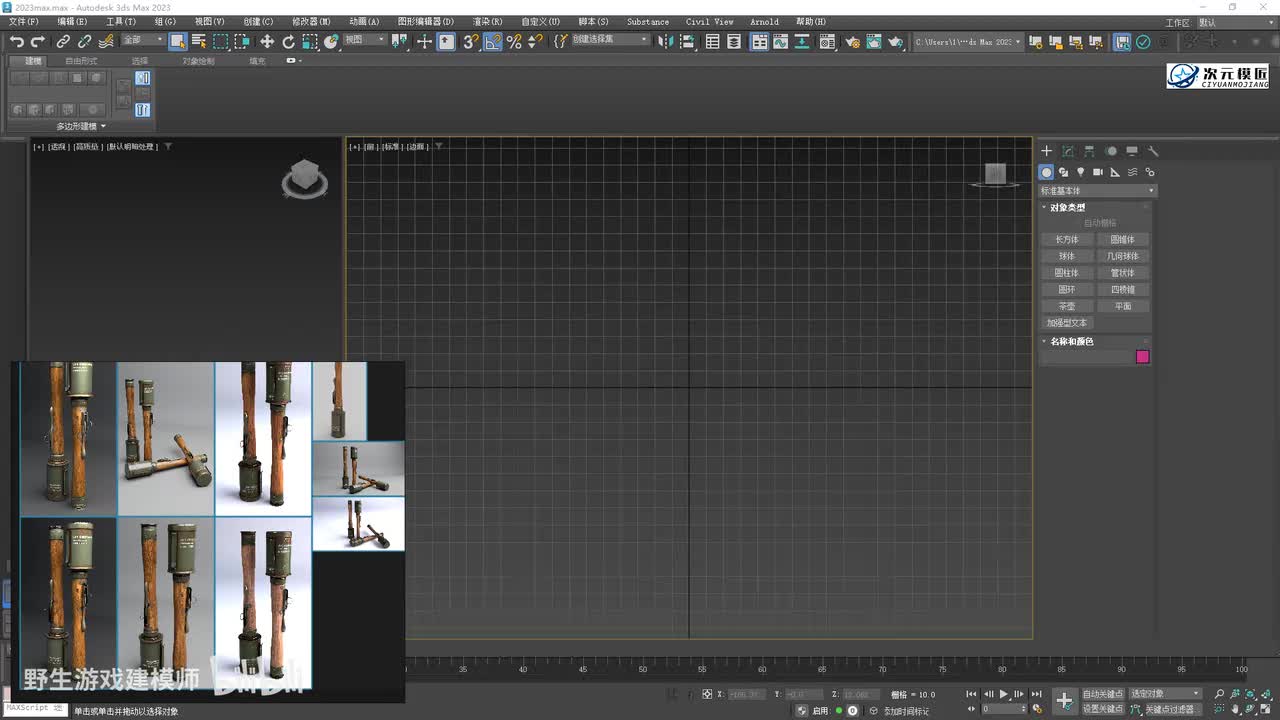This screenshot has height=720, width=1280.
Task: Collapse the 对象类型 rollout
Action: click(1067, 207)
